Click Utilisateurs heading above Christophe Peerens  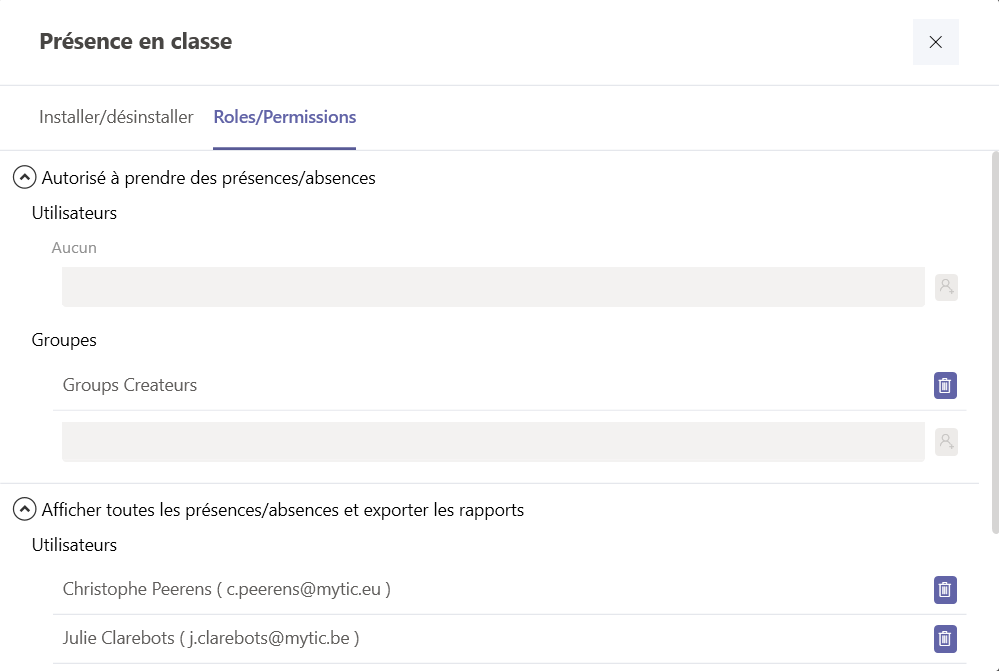(75, 545)
